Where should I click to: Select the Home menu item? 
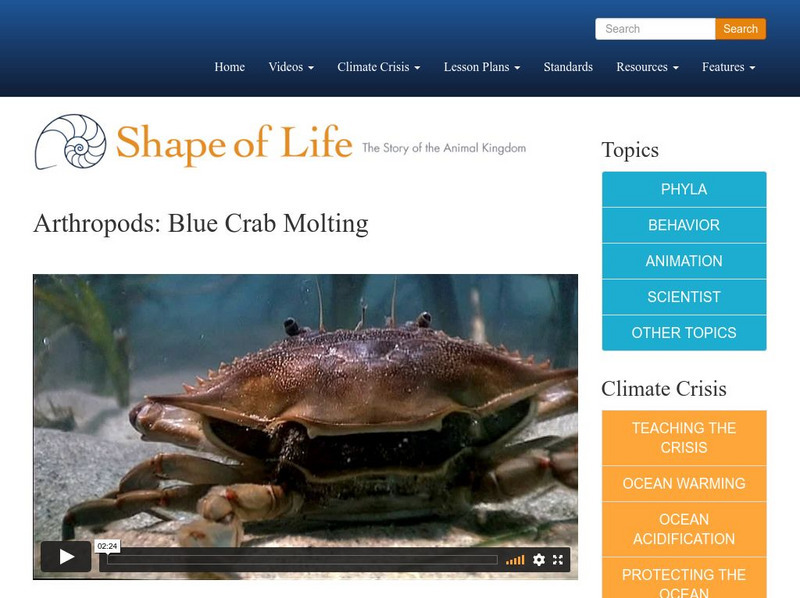point(229,67)
